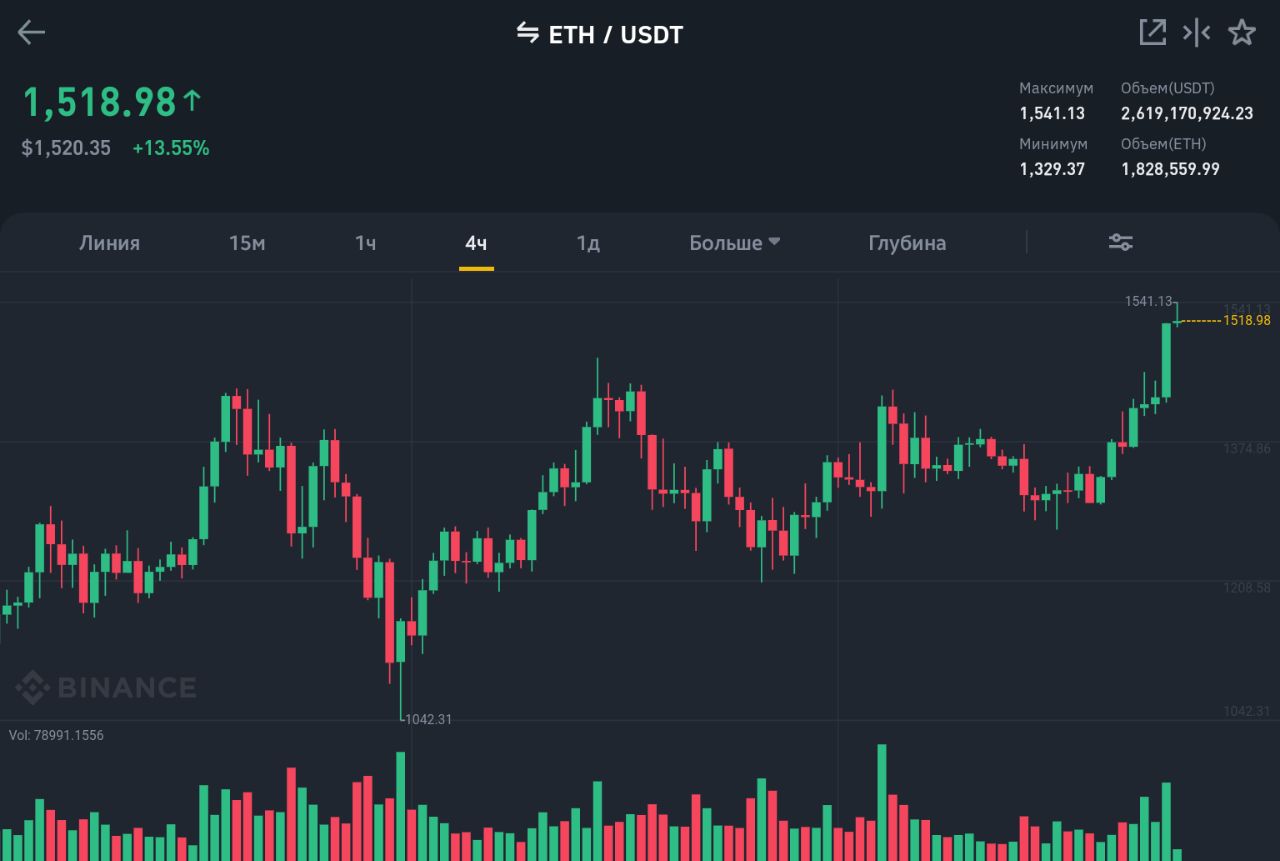Expand the Больше timeframe dropdown
This screenshot has width=1280, height=861.
pyautogui.click(x=734, y=243)
